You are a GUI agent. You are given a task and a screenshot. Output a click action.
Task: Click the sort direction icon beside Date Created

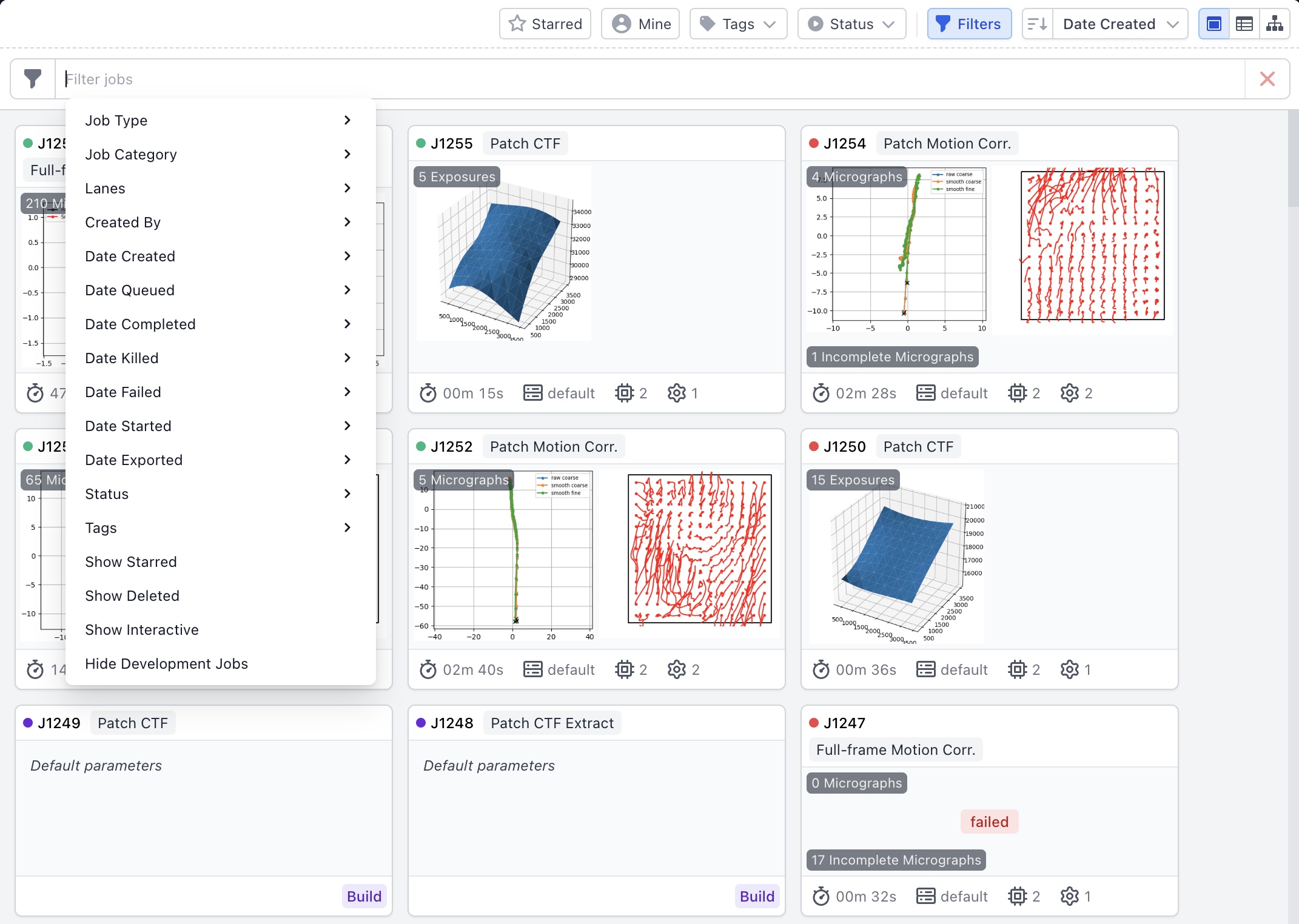point(1038,24)
